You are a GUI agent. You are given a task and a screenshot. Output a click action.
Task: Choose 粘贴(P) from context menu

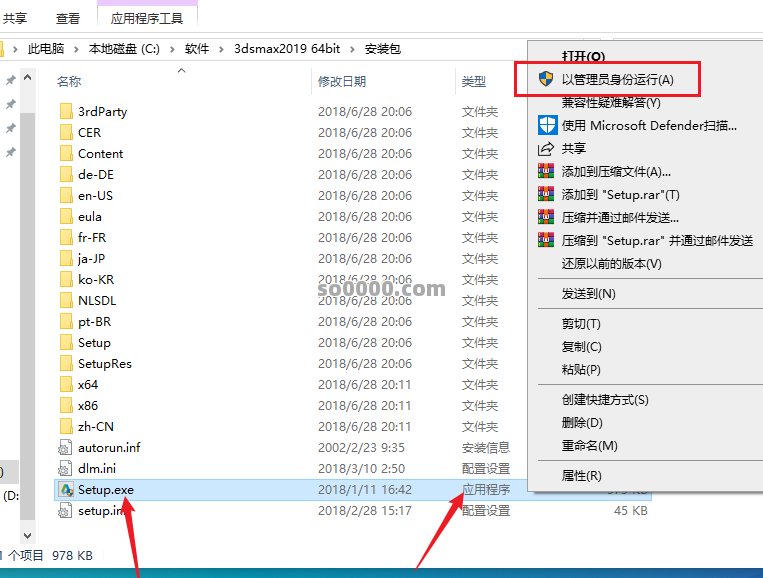(581, 369)
